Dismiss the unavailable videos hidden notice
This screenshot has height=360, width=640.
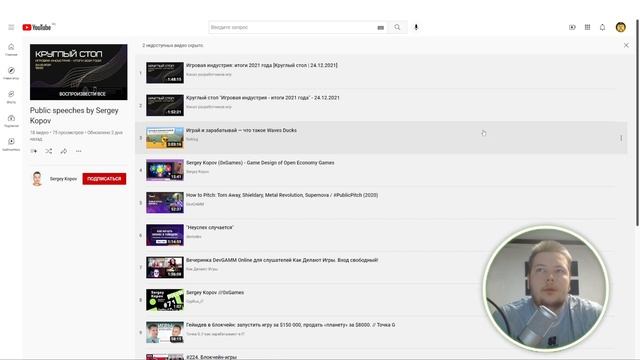tap(626, 45)
